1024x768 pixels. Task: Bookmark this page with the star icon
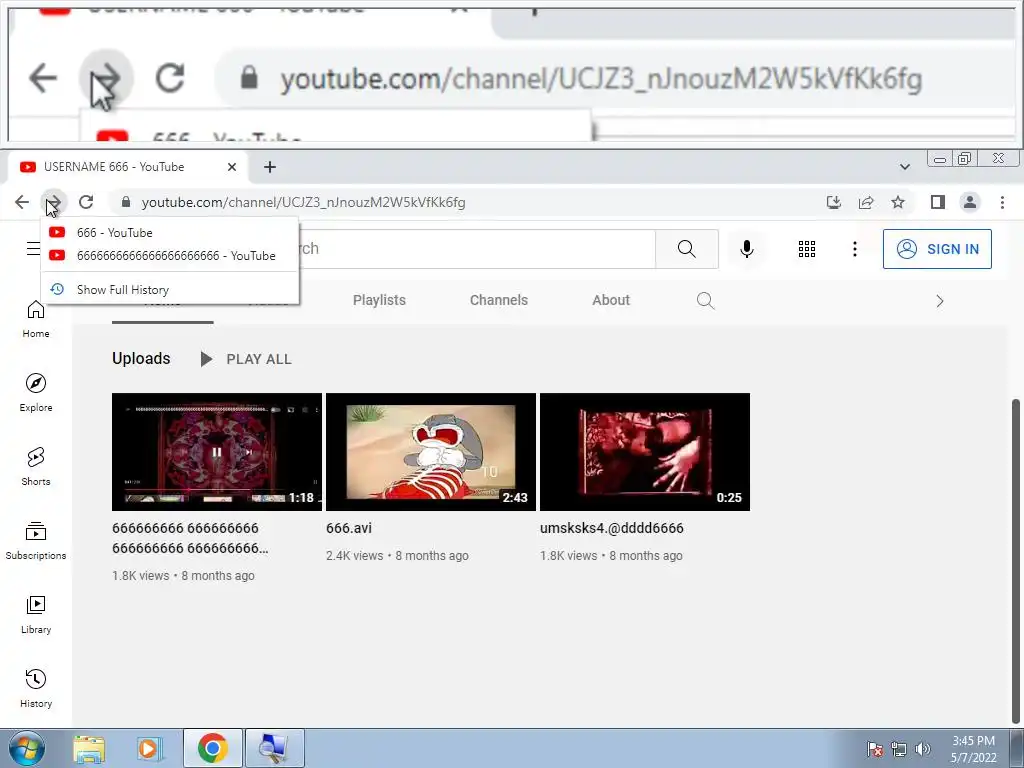[898, 202]
